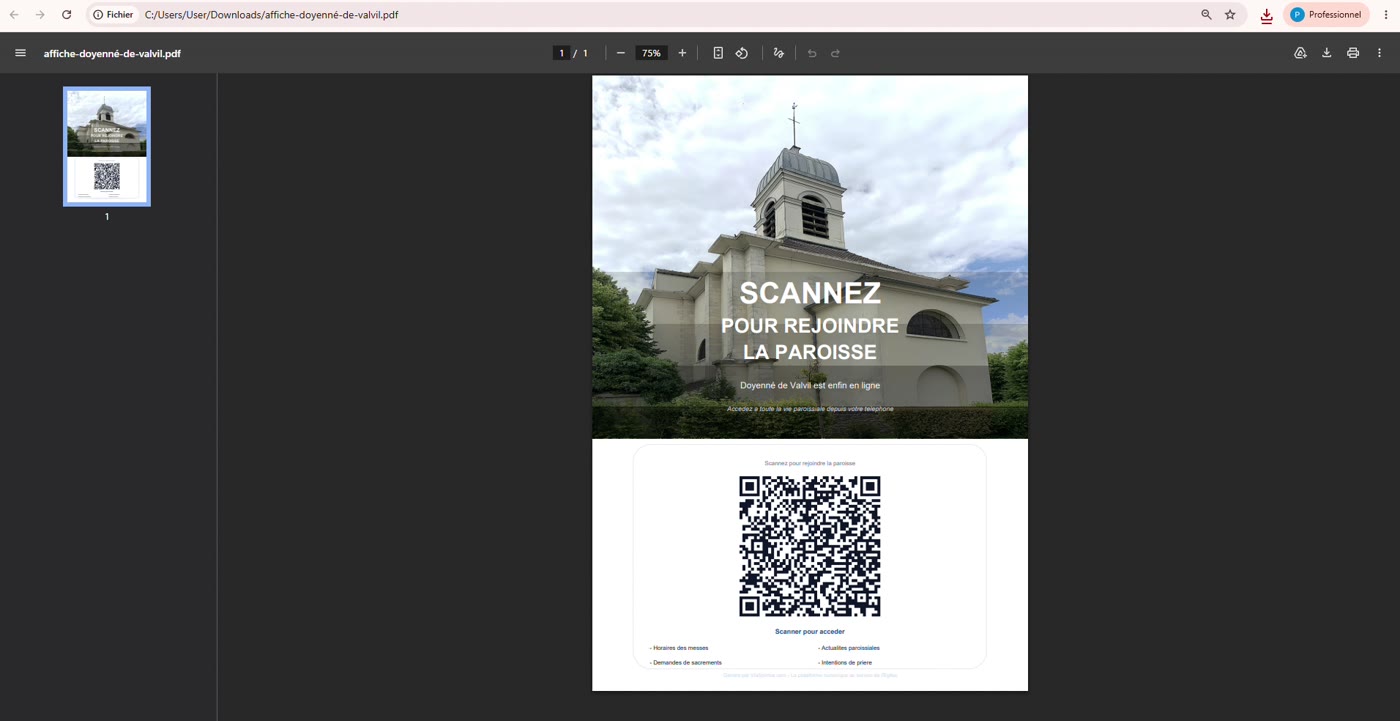Go forward in browser history
1400x721 pixels.
point(40,15)
